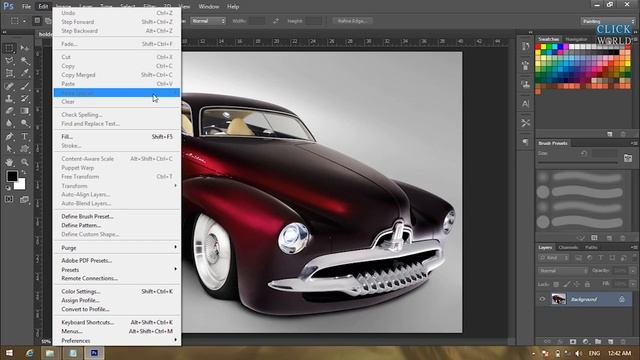
Task: Expand the Purge submenu
Action: pyautogui.click(x=117, y=248)
